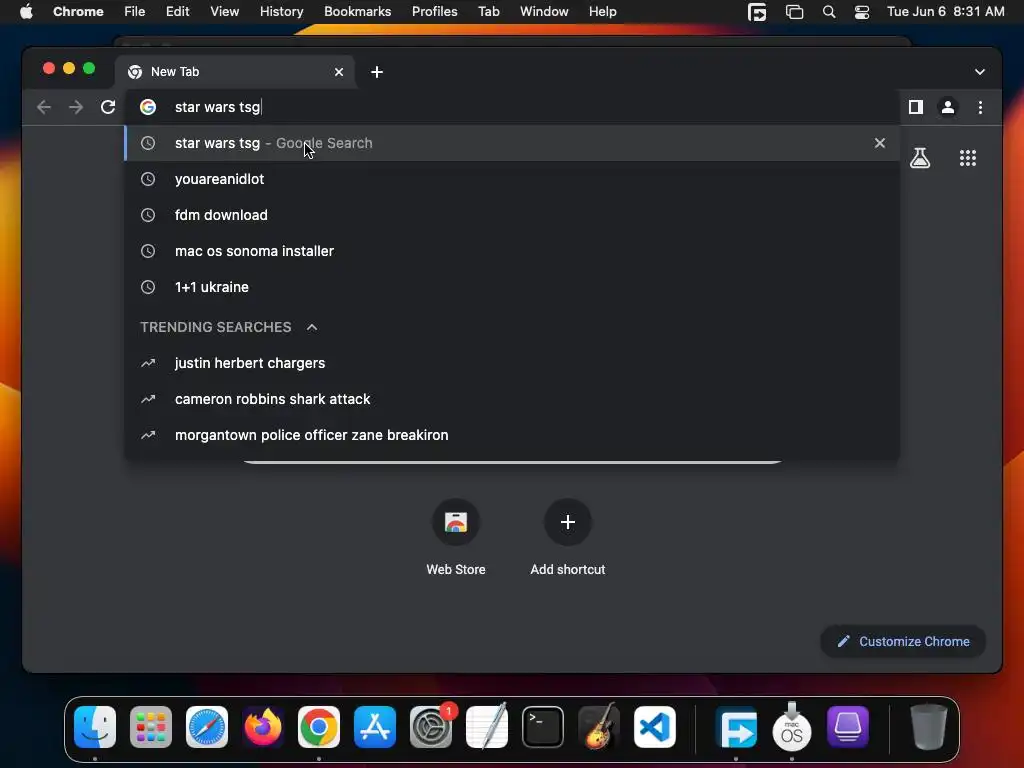Collapse the Trending Searches section
The width and height of the screenshot is (1024, 768).
tap(312, 327)
